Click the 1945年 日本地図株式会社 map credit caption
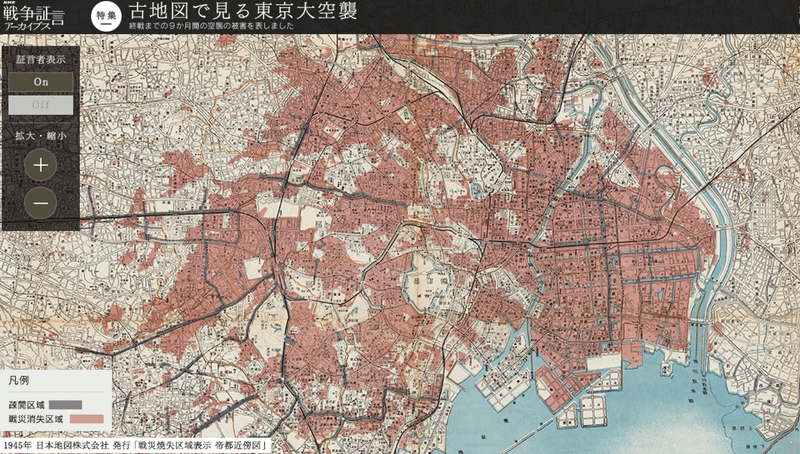This screenshot has height=454, width=800. 135,446
